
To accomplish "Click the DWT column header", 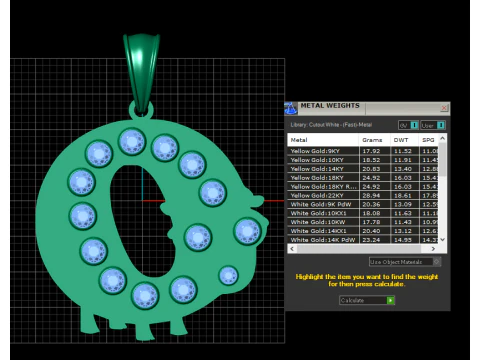I will [404, 140].
